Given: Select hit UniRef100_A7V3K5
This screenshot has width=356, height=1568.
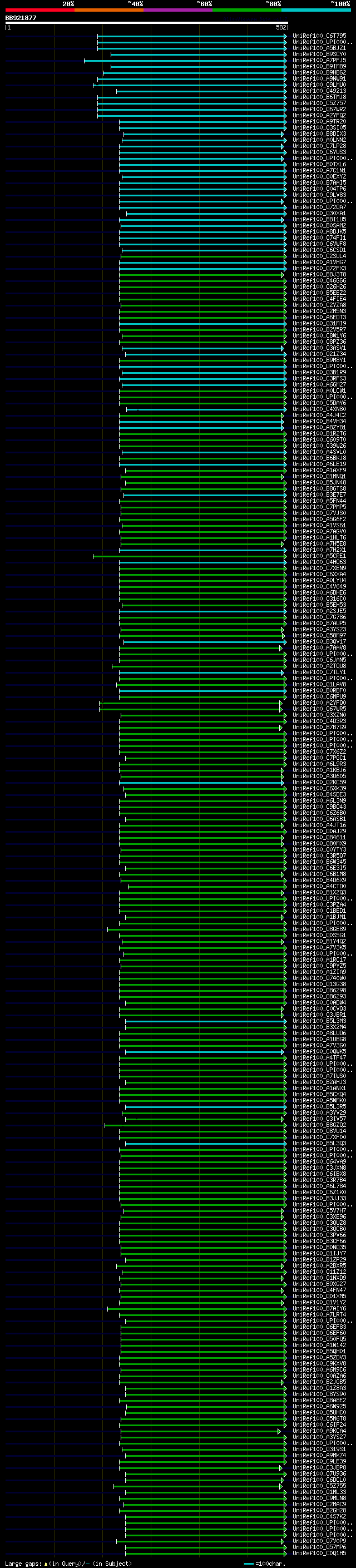Looking at the screenshot, I should 319,948.
